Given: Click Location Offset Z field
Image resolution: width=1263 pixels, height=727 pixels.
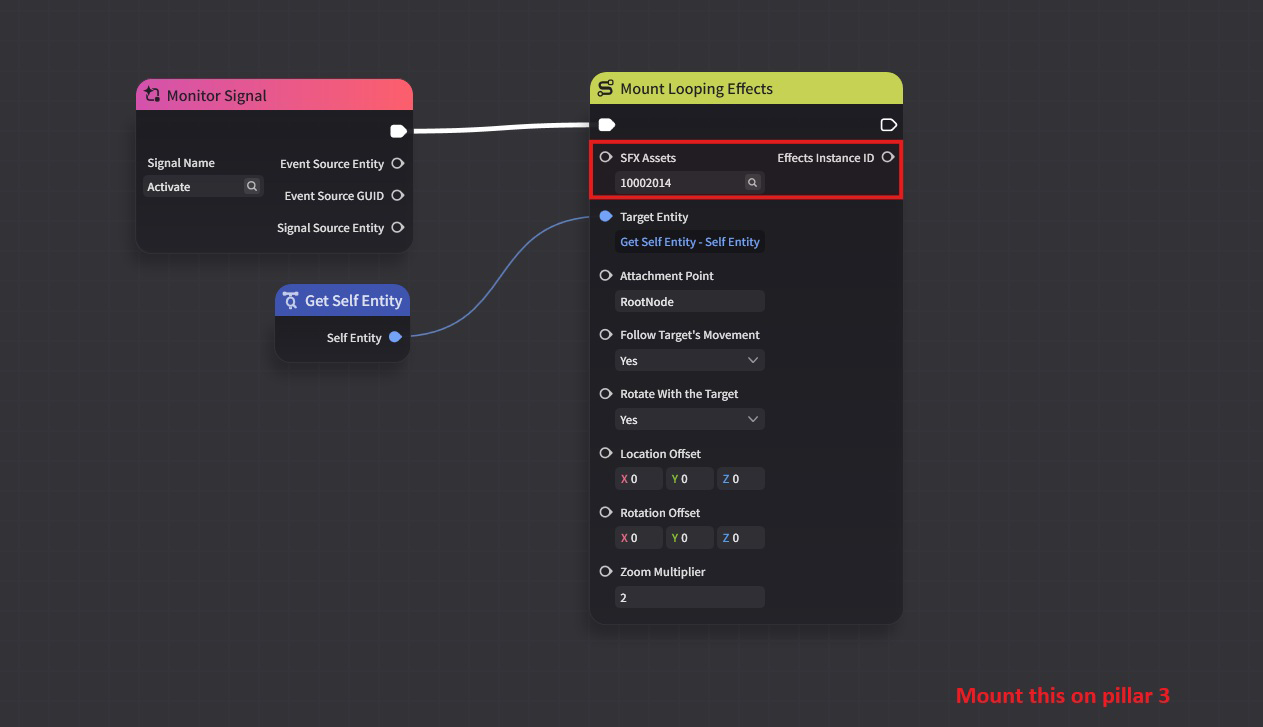Looking at the screenshot, I should point(741,479).
